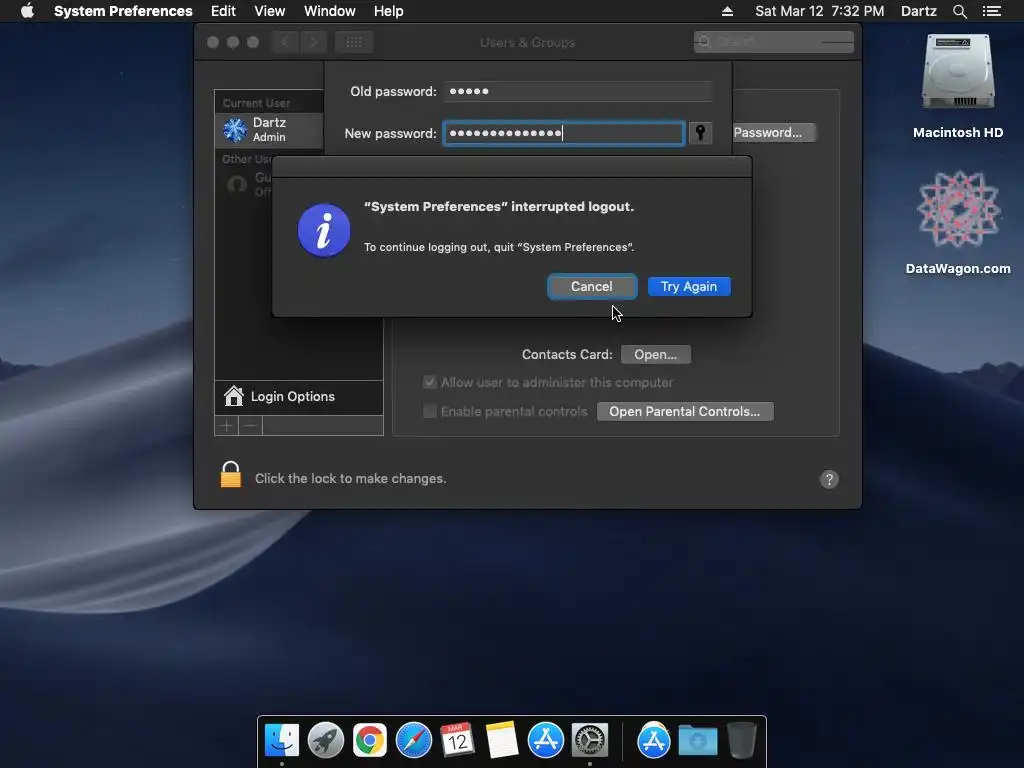Click the house icon beside Login Options

pyautogui.click(x=233, y=396)
